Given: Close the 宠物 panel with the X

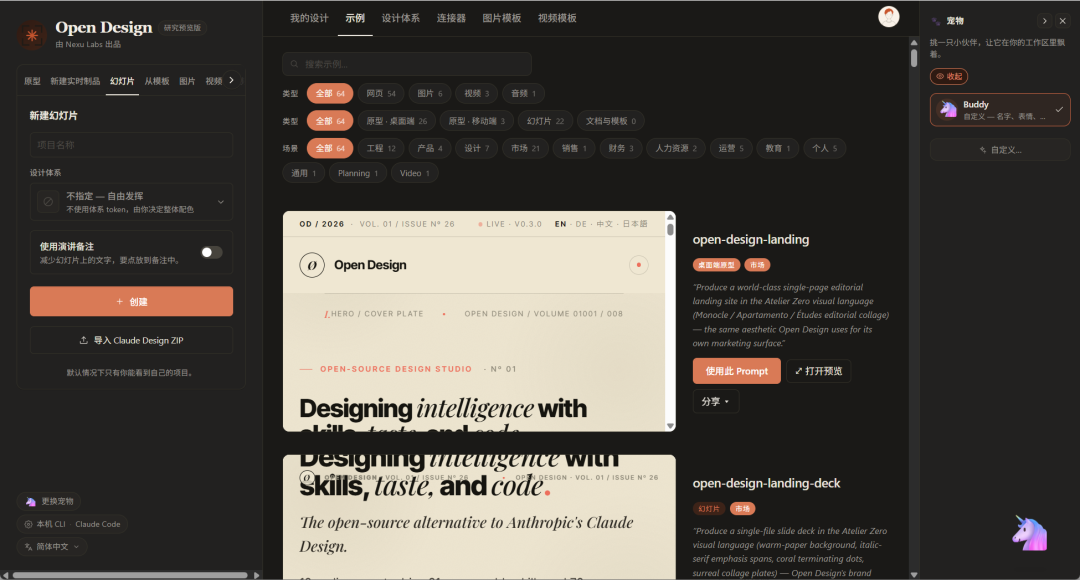Looking at the screenshot, I should point(1063,21).
